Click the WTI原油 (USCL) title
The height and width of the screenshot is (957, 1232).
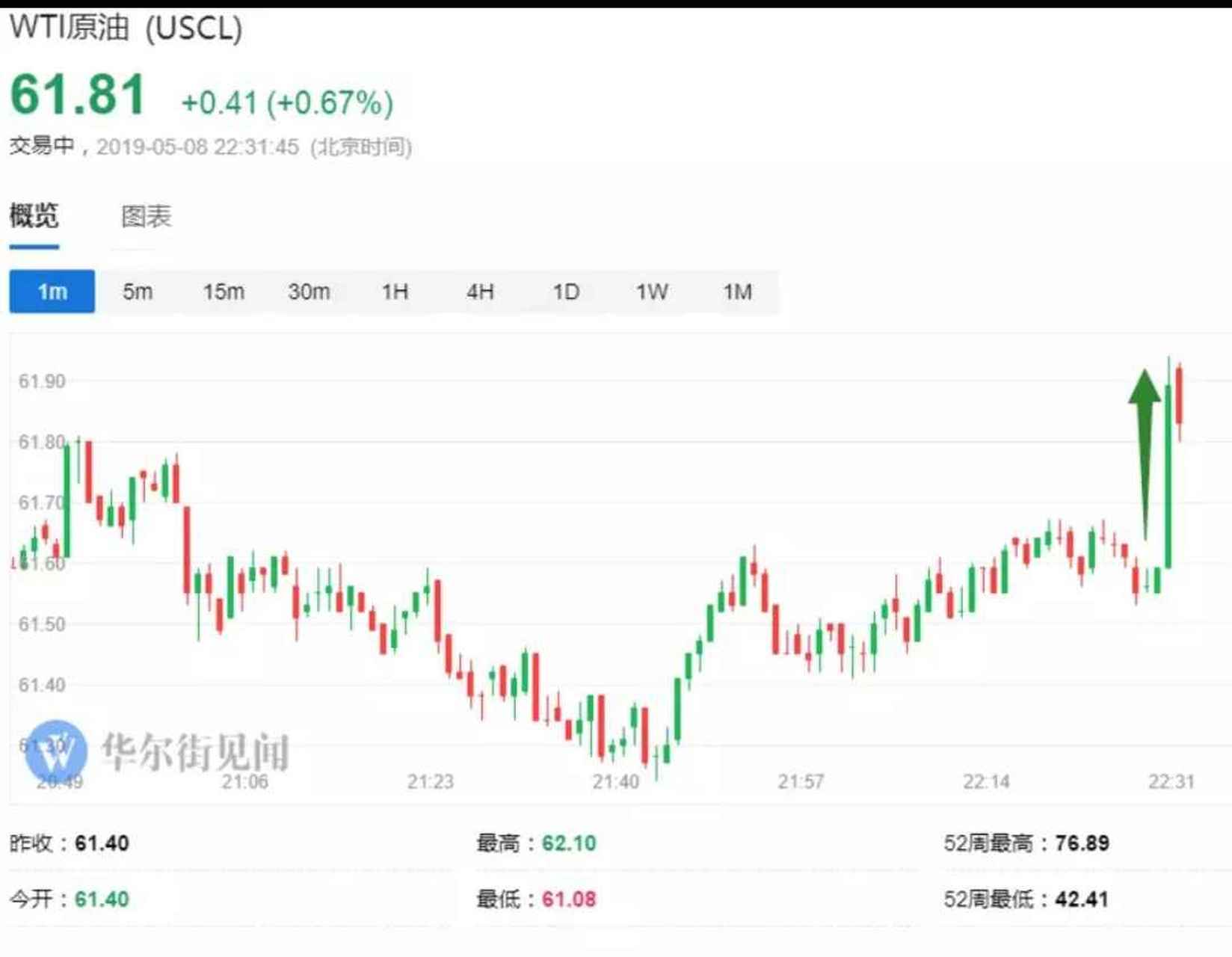tap(126, 28)
